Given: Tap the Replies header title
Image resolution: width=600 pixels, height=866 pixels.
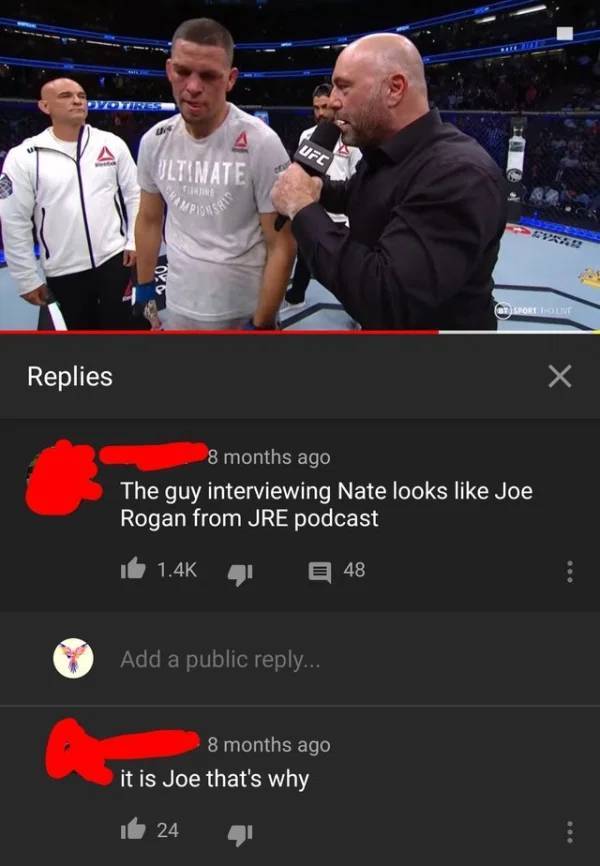Looking at the screenshot, I should pyautogui.click(x=70, y=377).
